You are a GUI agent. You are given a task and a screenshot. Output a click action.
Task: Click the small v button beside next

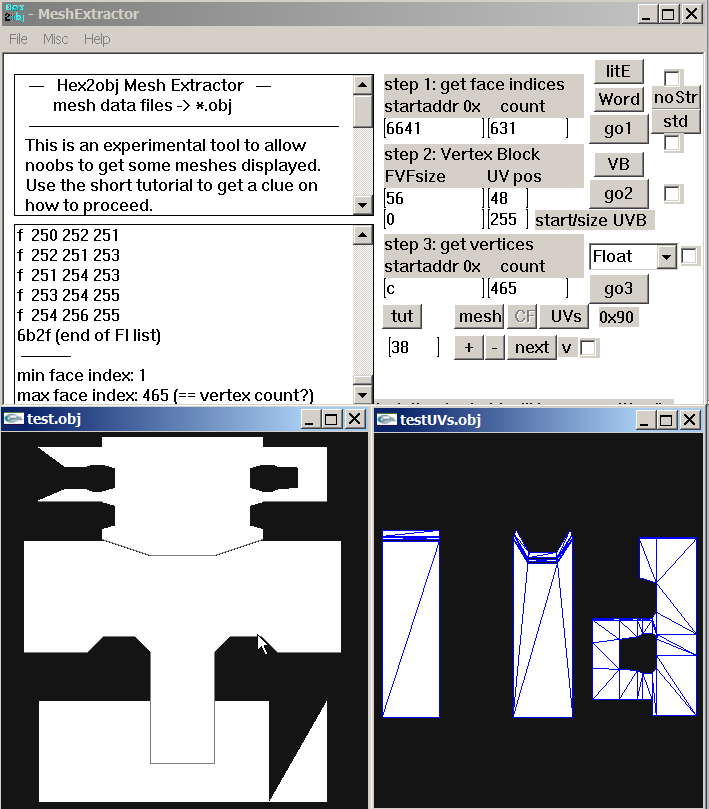567,347
